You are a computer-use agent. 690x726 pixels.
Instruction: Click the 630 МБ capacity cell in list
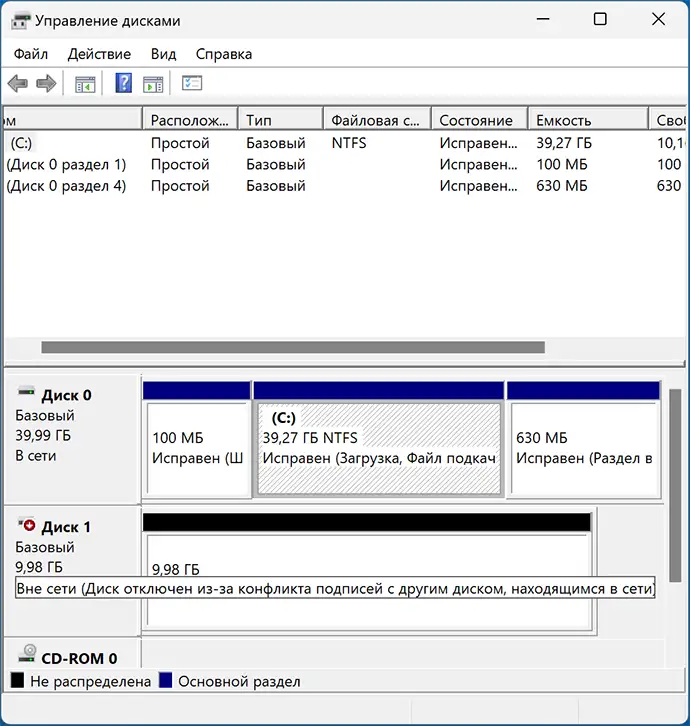562,186
